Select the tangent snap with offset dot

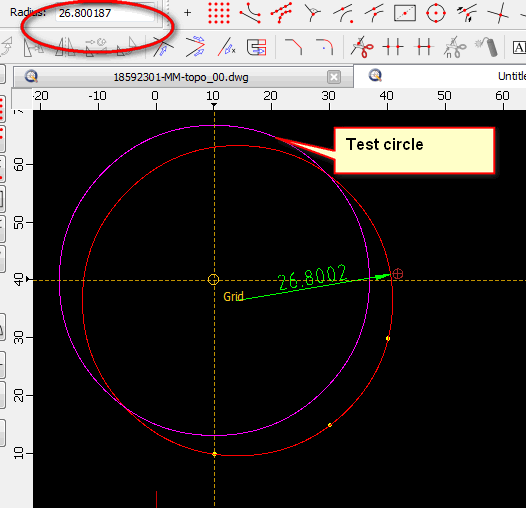(343, 13)
